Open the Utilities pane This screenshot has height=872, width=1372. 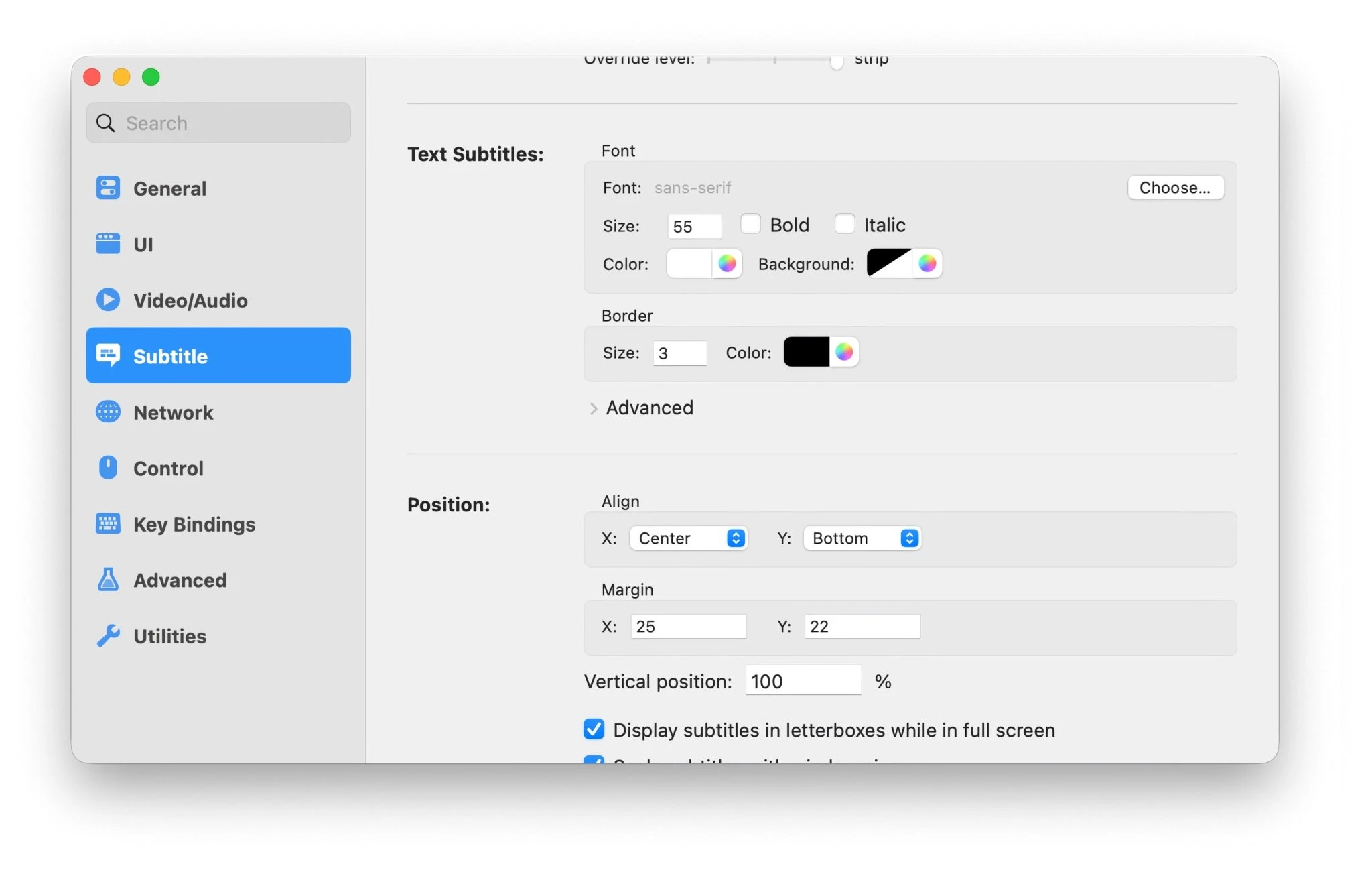(x=218, y=635)
